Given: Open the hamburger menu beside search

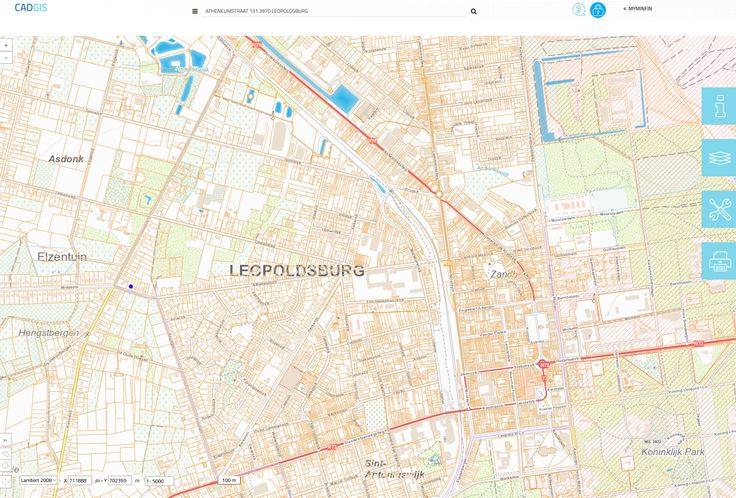Looking at the screenshot, I should (195, 11).
